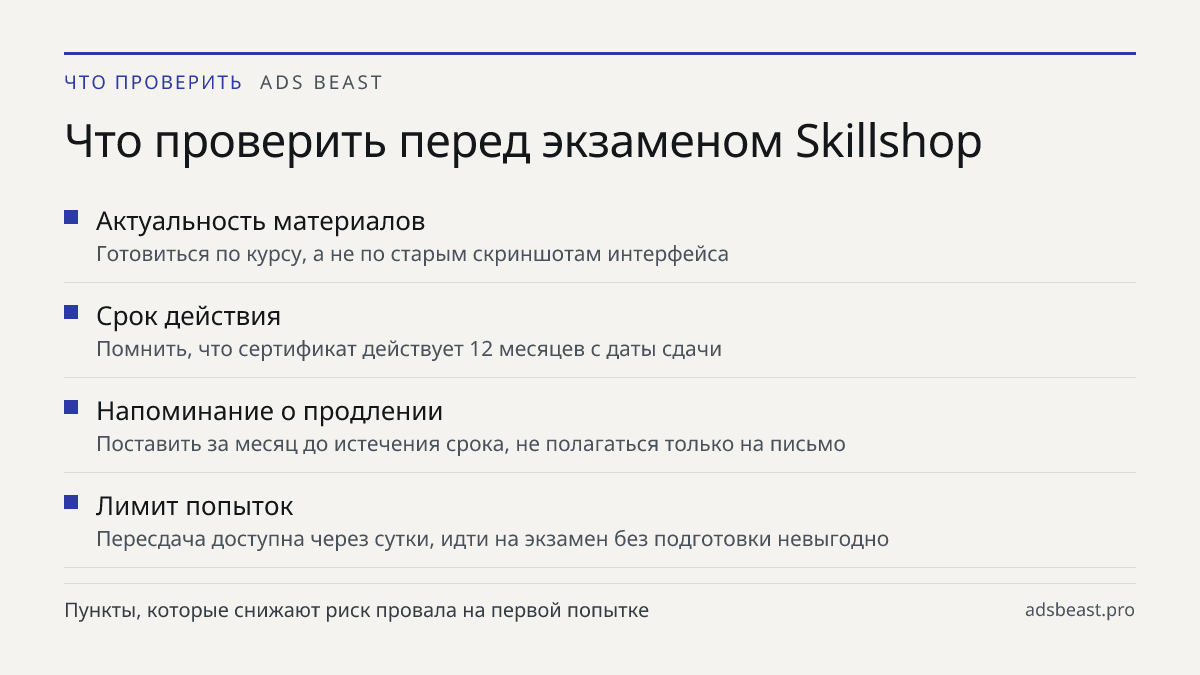Click the 'ADS BEAST' brand label
The width and height of the screenshot is (1200, 675).
(321, 83)
